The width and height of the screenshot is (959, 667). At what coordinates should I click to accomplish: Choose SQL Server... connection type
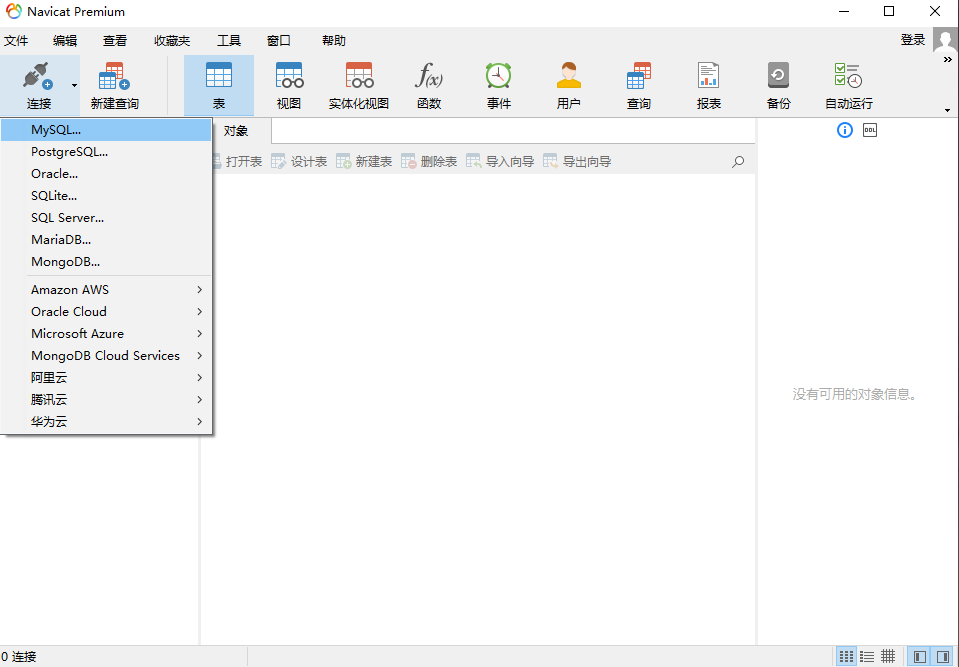coord(106,218)
